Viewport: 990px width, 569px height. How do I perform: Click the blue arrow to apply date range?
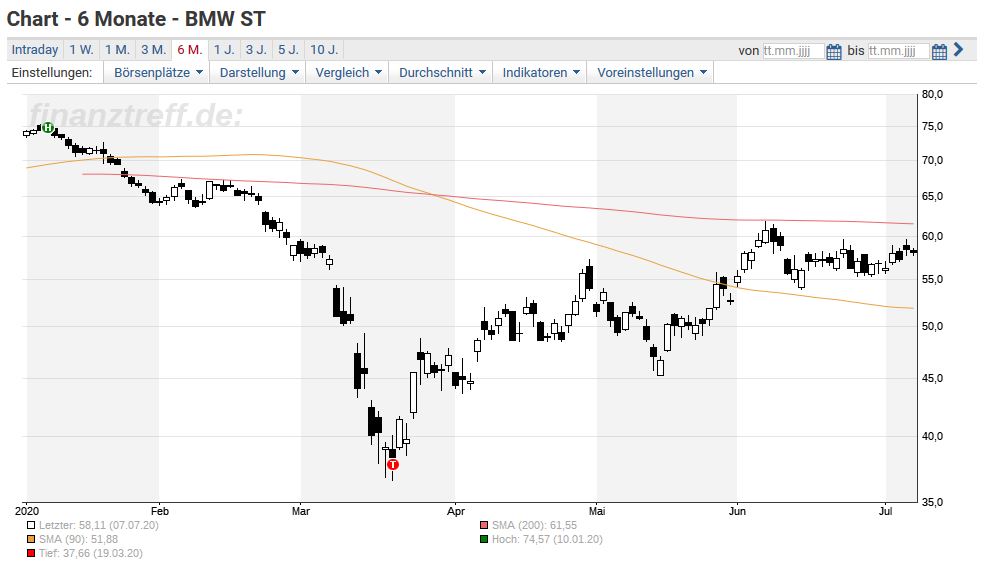click(x=958, y=49)
